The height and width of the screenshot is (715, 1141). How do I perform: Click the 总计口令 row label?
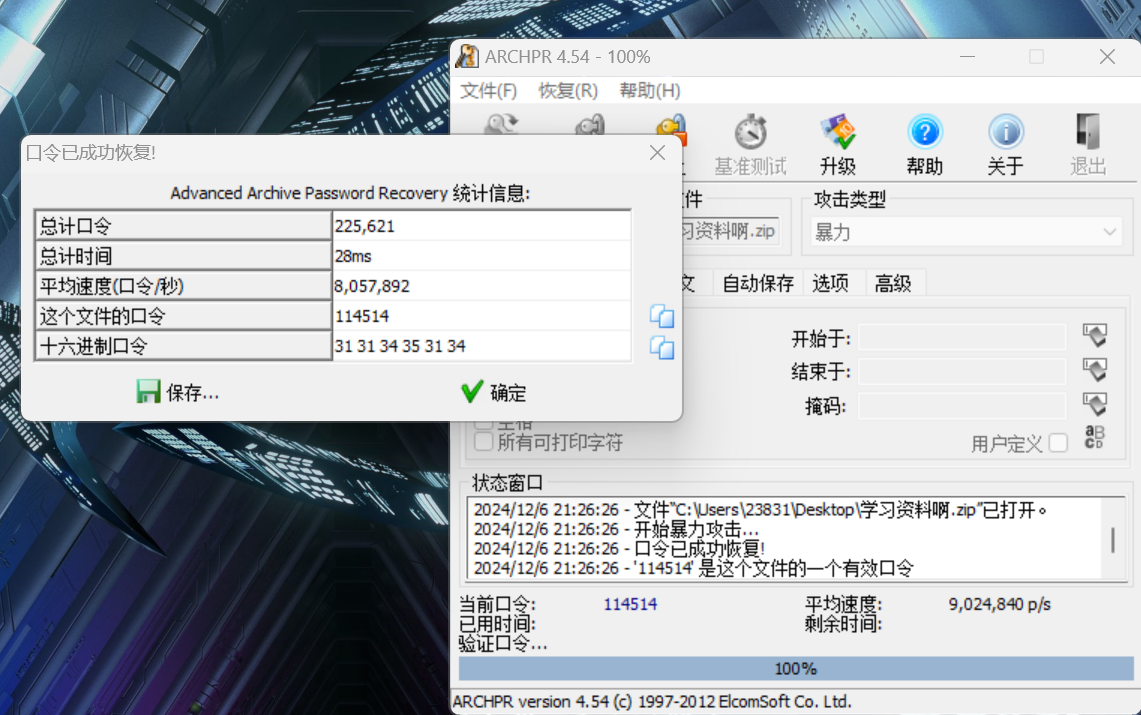[x=183, y=226]
